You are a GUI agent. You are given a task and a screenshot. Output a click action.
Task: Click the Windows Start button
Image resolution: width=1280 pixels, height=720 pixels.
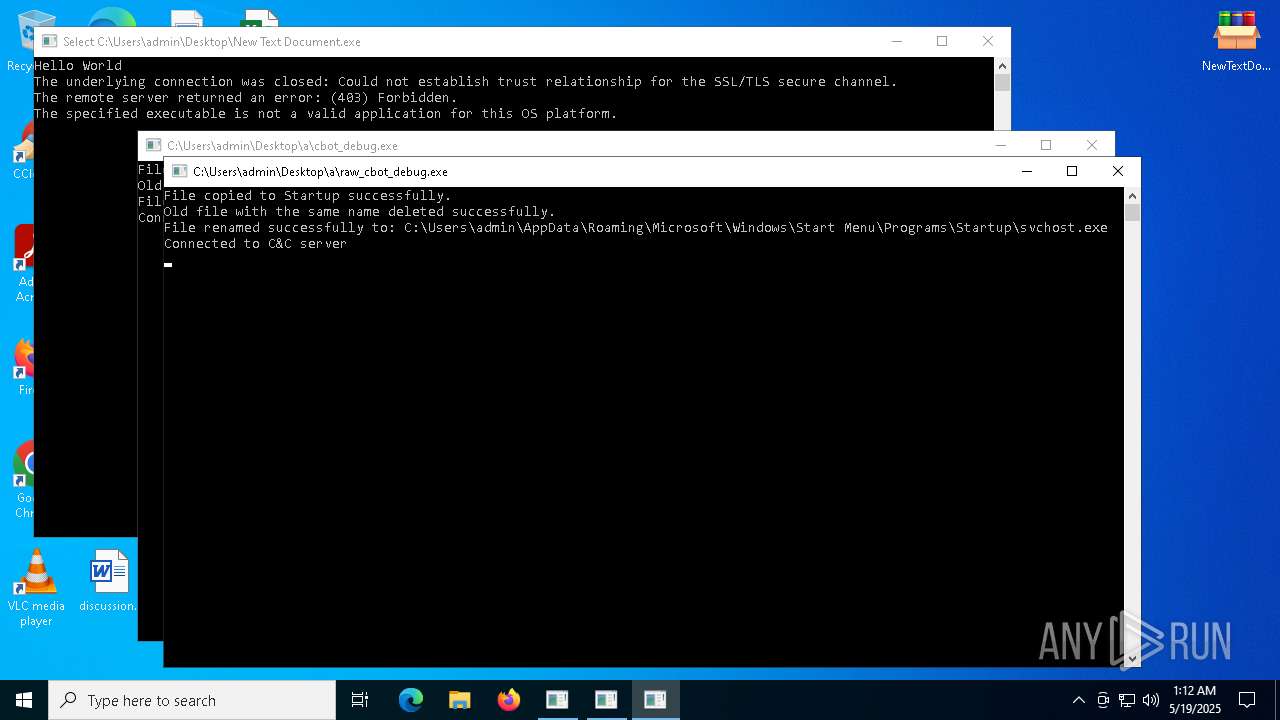(x=24, y=700)
